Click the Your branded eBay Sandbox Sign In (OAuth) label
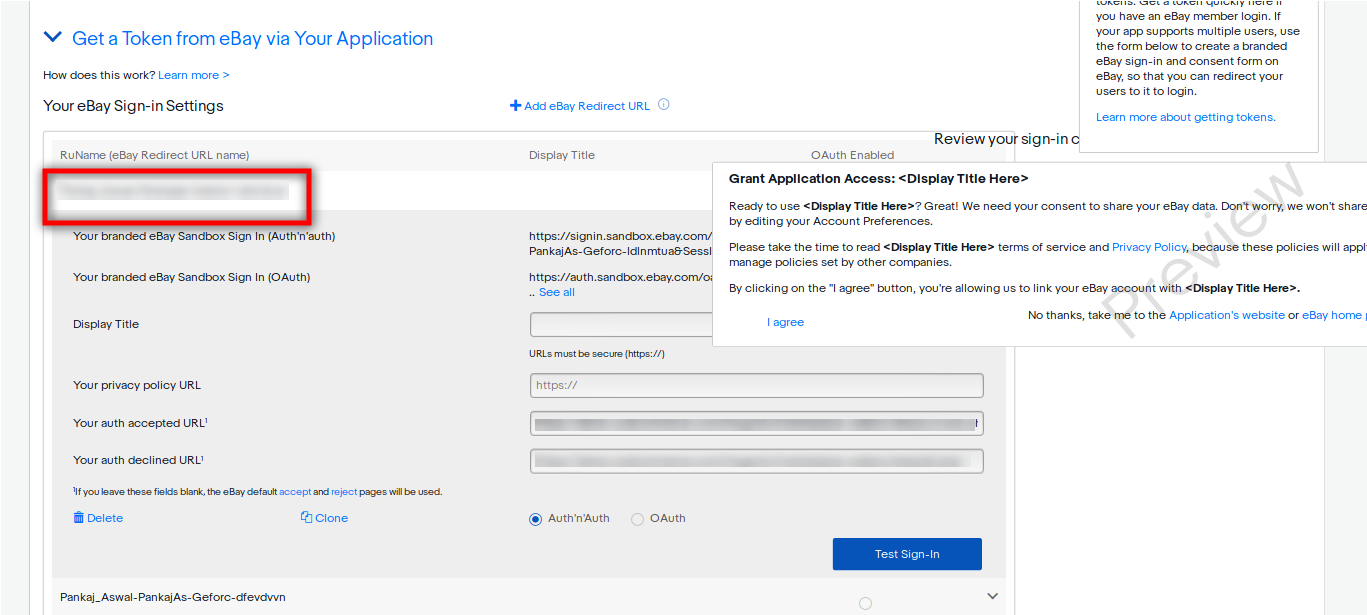Image resolution: width=1367 pixels, height=615 pixels. 191,277
